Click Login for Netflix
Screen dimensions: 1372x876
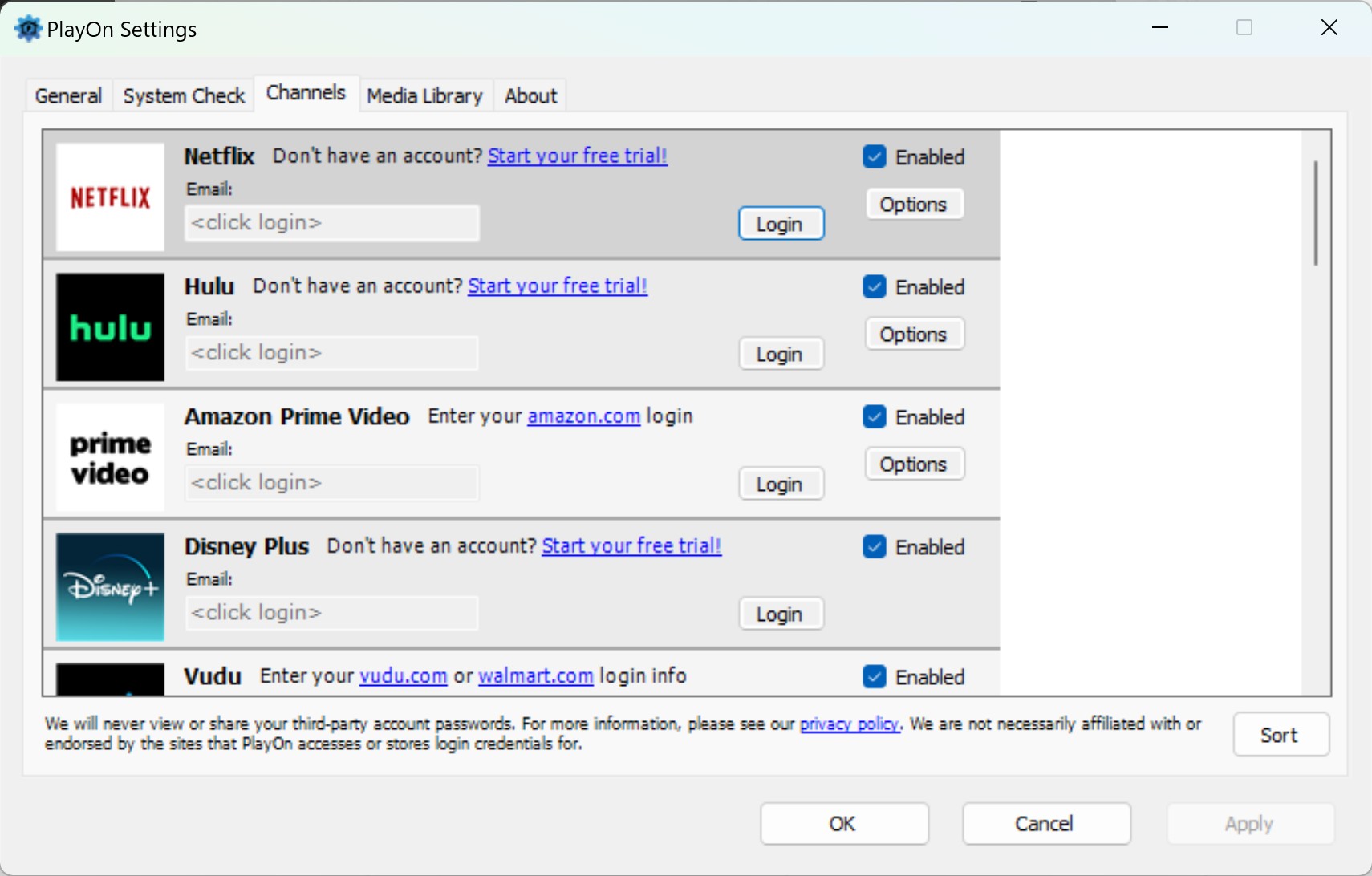pos(781,224)
